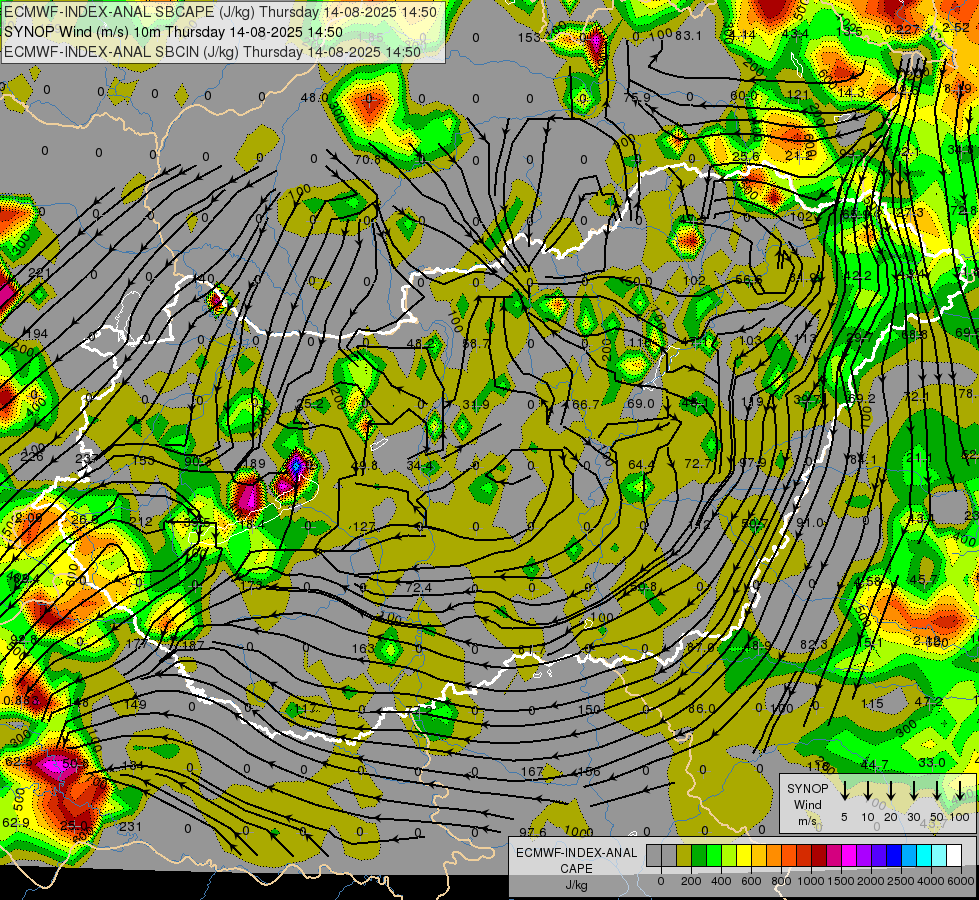This screenshot has width=979, height=900.
Task: Click the 'J/kg' unit in CAPE legend
Action: point(576,885)
